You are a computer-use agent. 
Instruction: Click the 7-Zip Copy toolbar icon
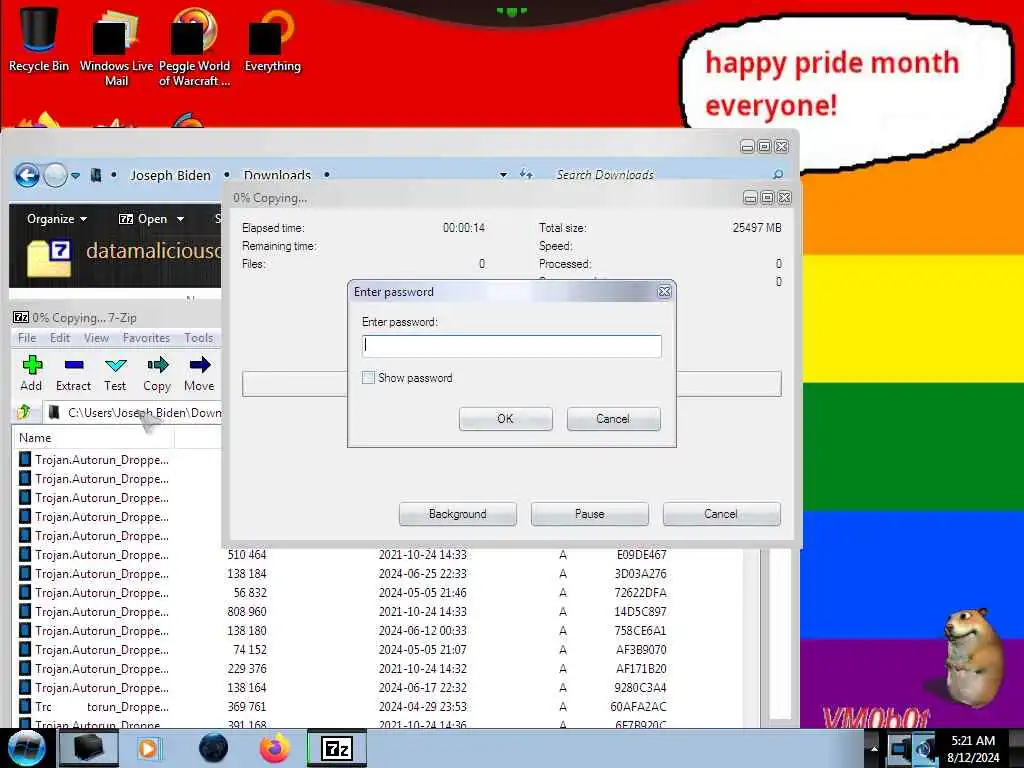click(x=157, y=374)
